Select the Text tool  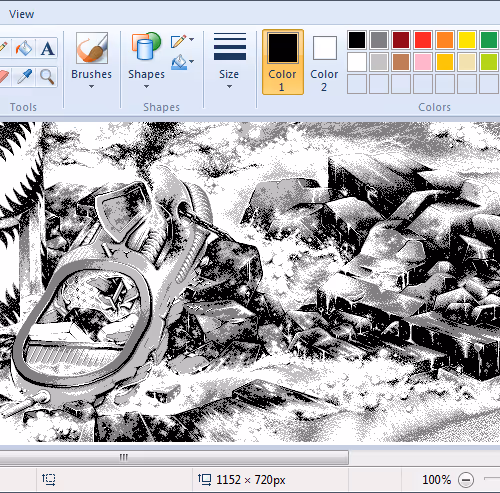coord(47,48)
